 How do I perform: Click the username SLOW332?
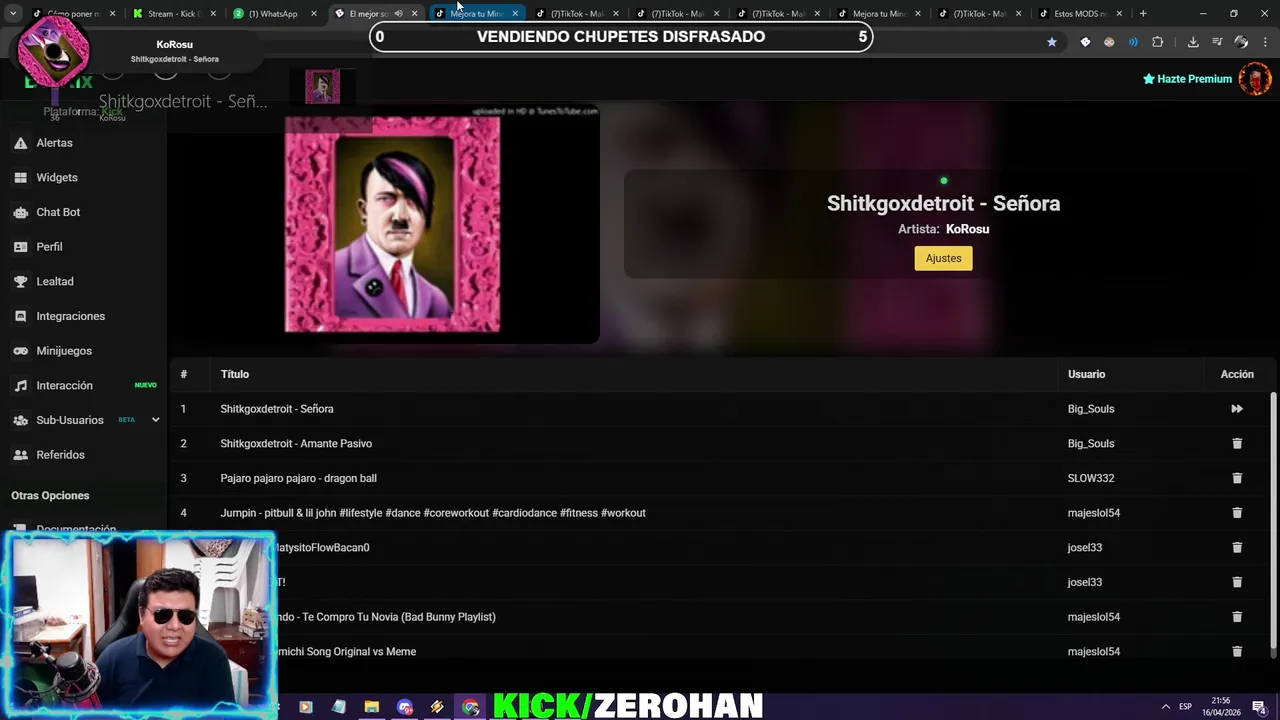coord(1091,478)
